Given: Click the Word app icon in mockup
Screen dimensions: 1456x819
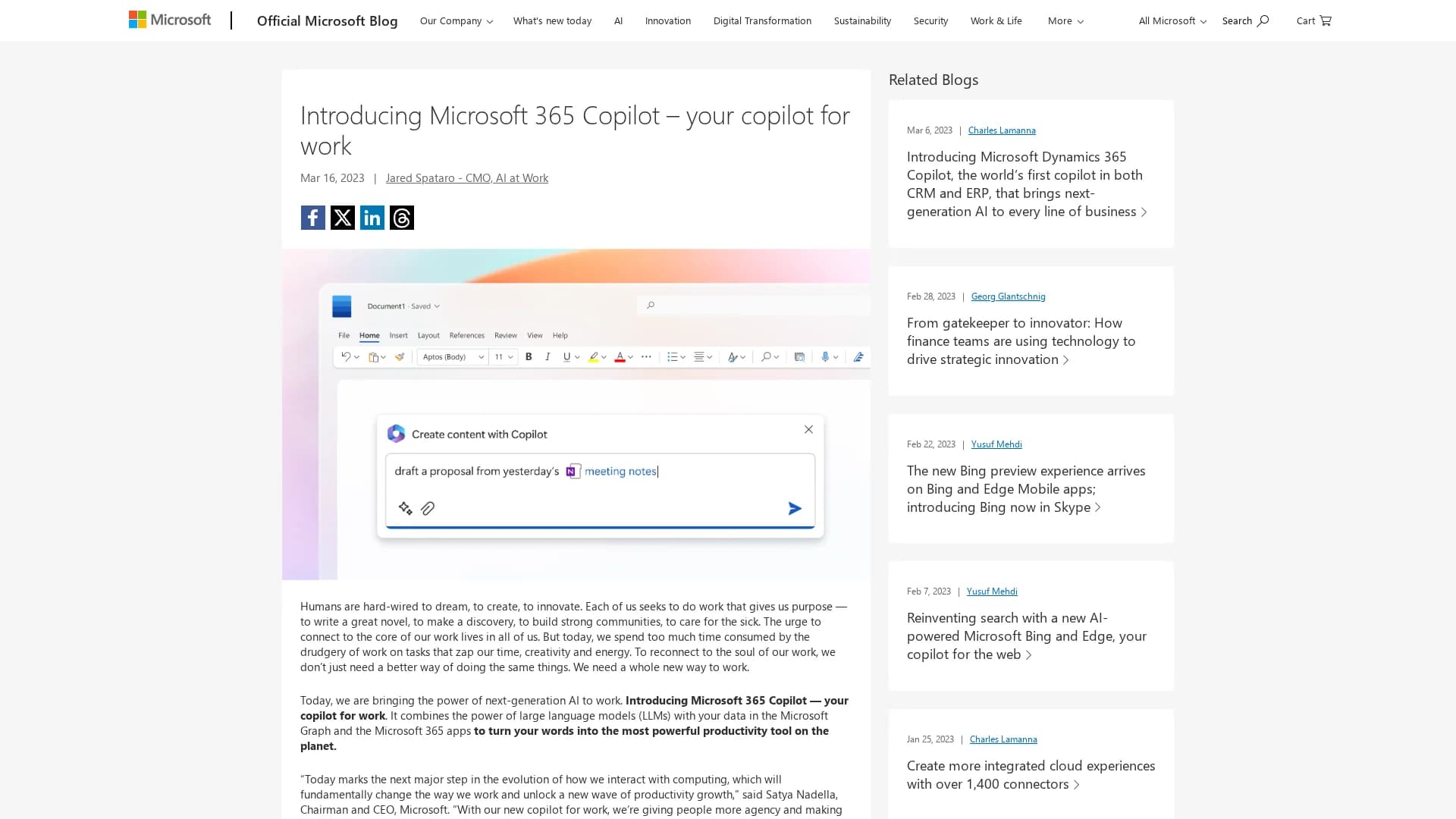Looking at the screenshot, I should point(342,306).
